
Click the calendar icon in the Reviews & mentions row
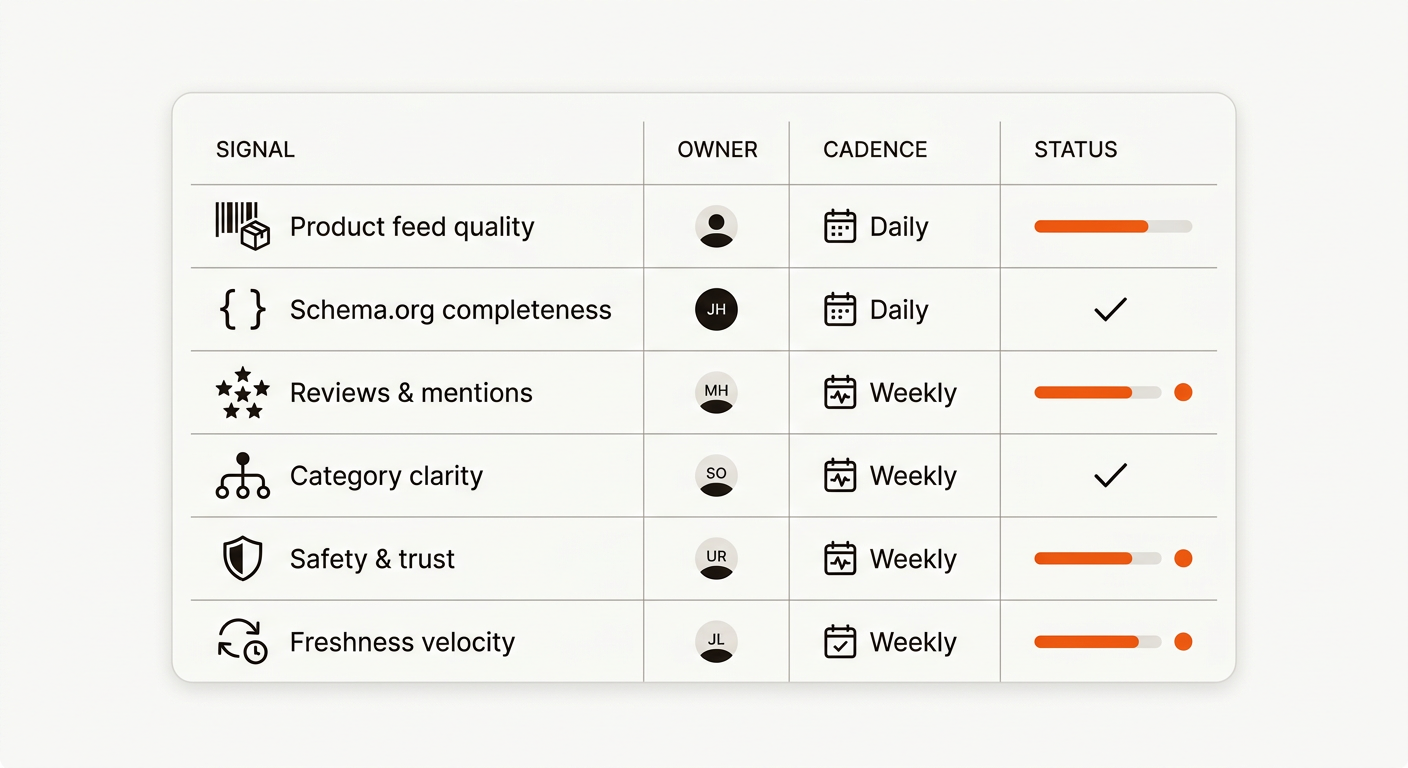[x=840, y=392]
